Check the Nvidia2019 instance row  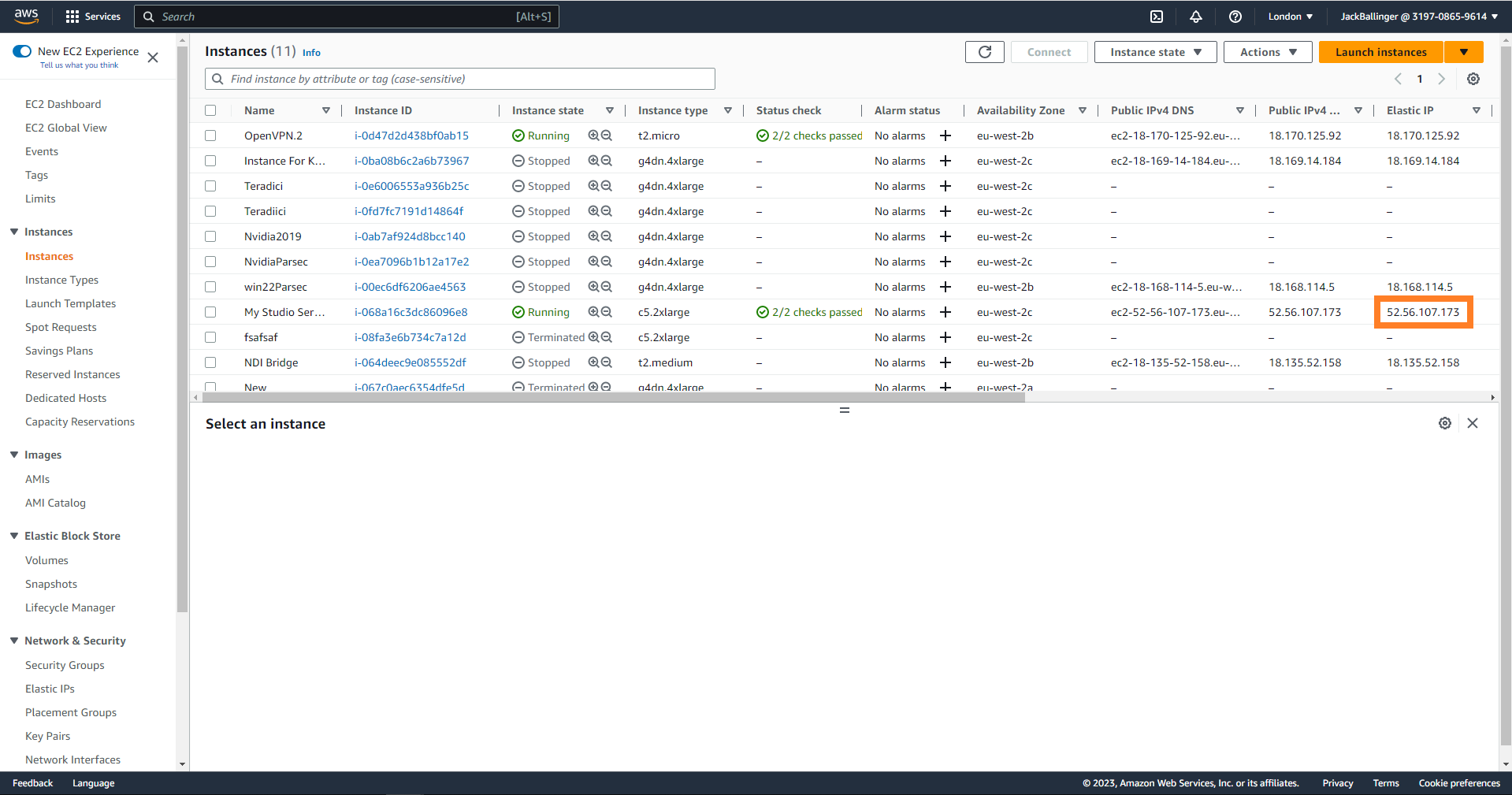pos(210,236)
